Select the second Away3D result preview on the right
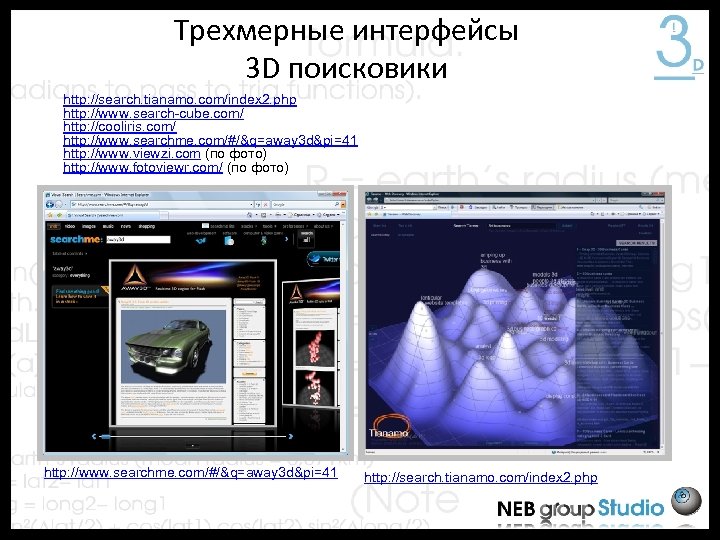The height and width of the screenshot is (540, 720). pyautogui.click(x=311, y=342)
